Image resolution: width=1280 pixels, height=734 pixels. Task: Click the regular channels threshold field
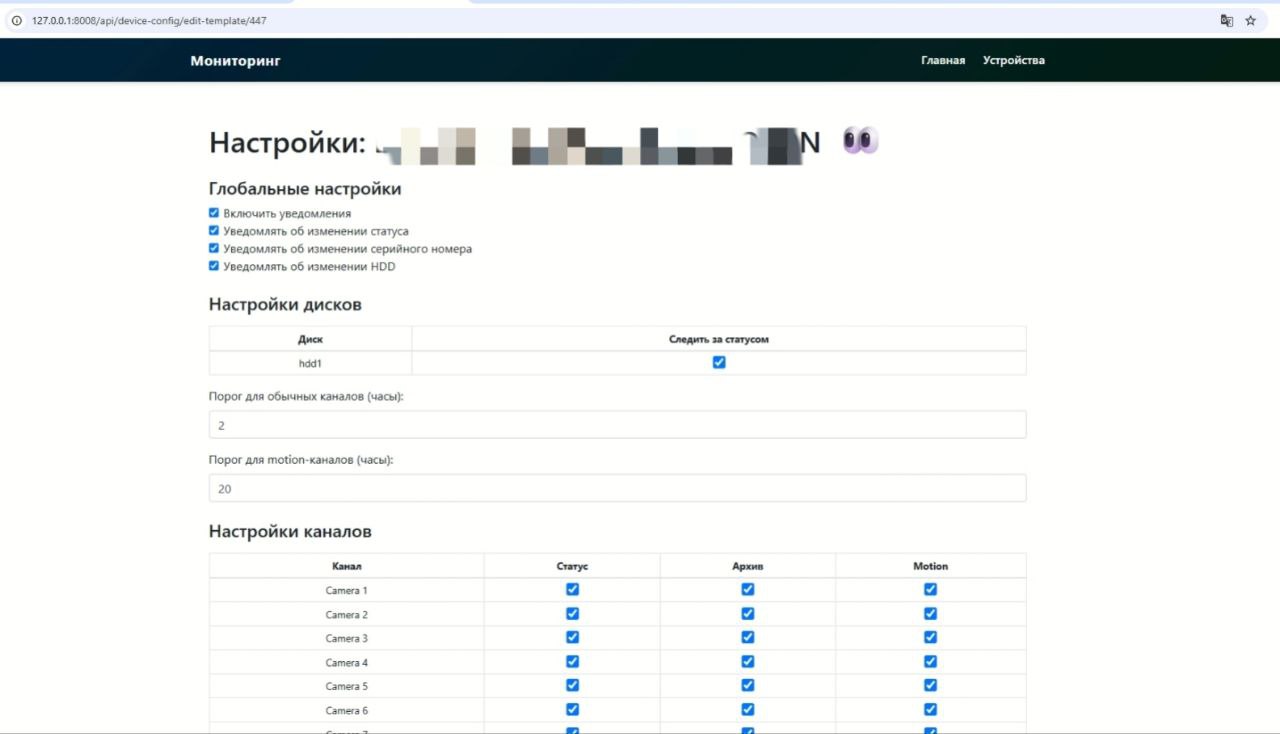point(617,425)
